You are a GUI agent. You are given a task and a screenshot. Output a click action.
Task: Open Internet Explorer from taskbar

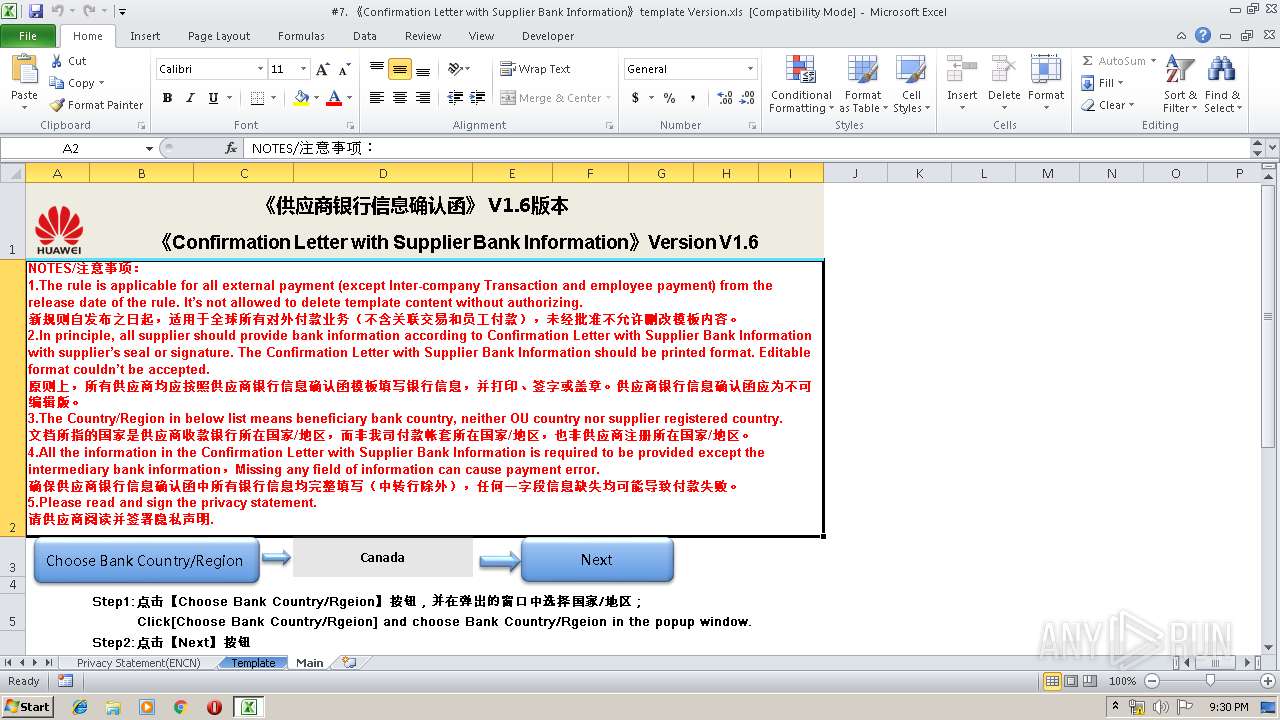(x=80, y=707)
